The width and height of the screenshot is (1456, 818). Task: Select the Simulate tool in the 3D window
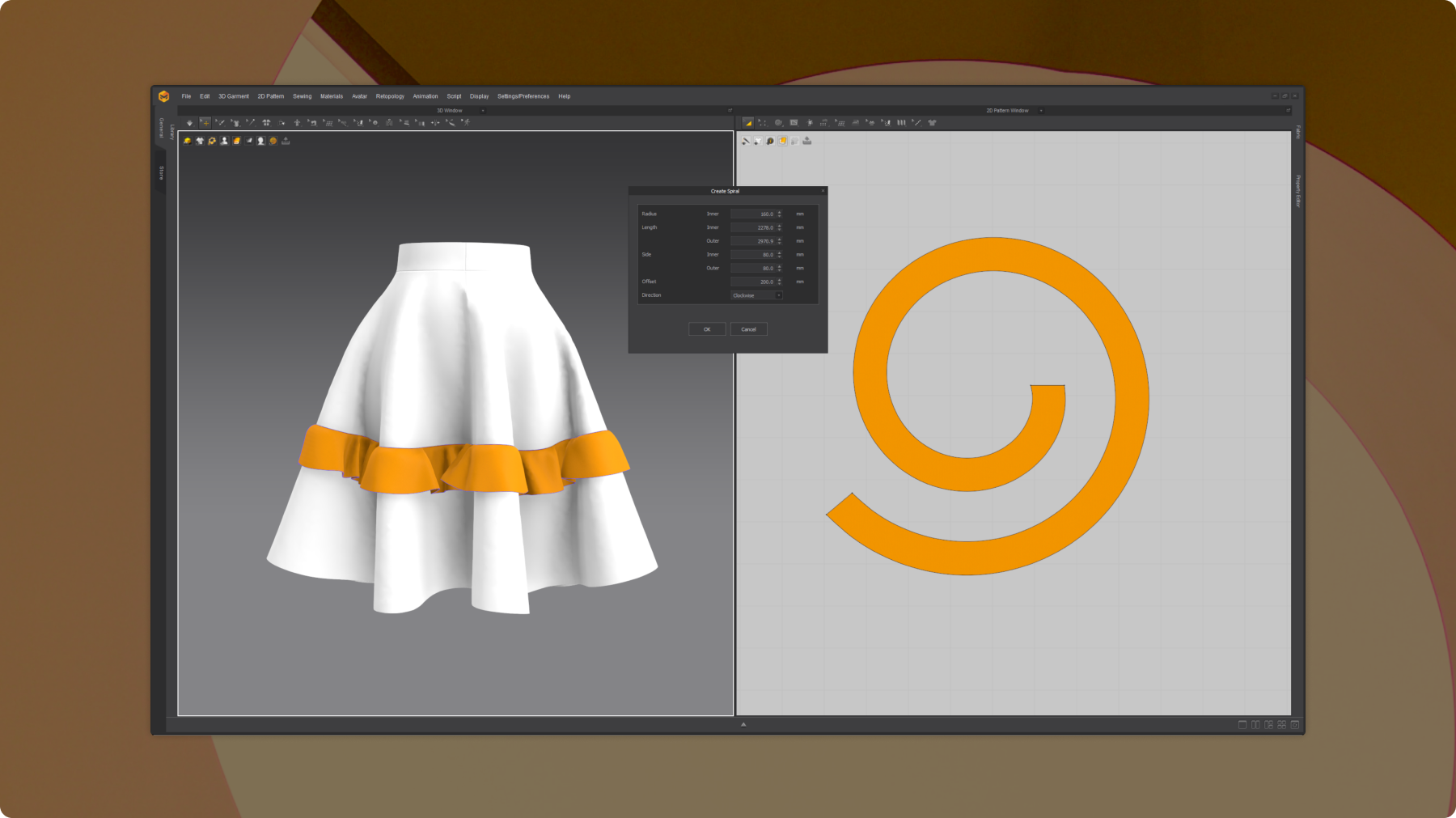click(x=190, y=123)
